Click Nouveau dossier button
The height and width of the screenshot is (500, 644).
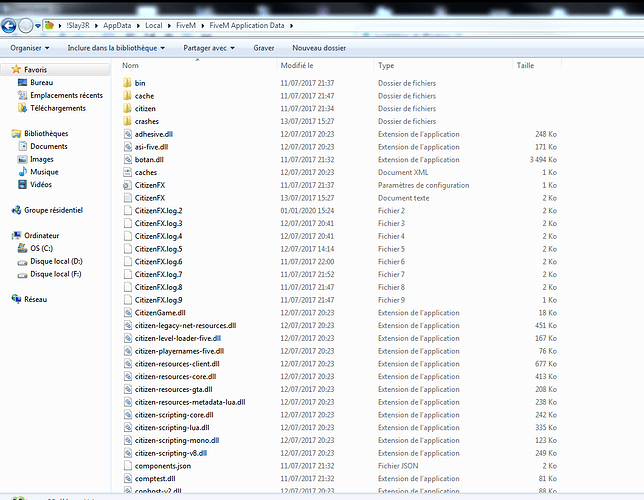coord(319,48)
